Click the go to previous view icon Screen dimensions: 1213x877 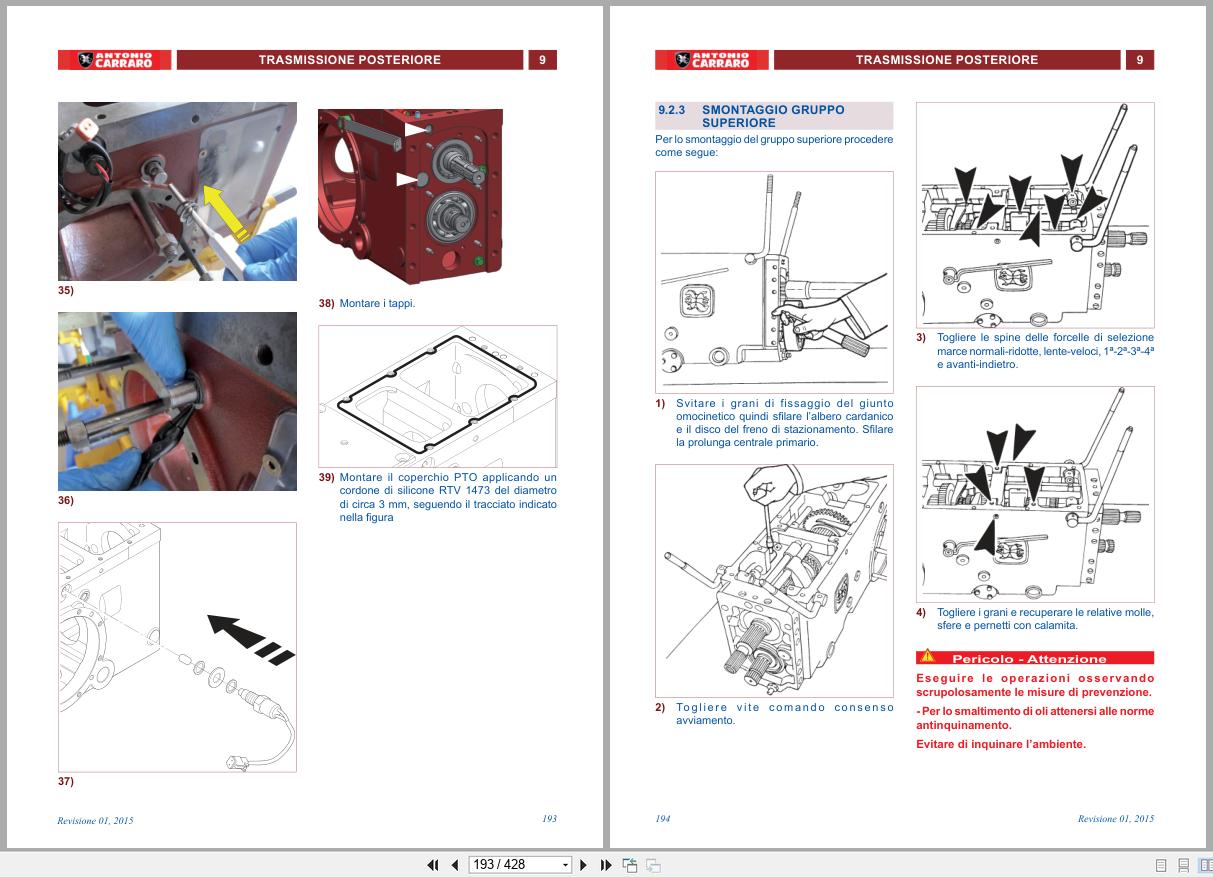pyautogui.click(x=630, y=865)
